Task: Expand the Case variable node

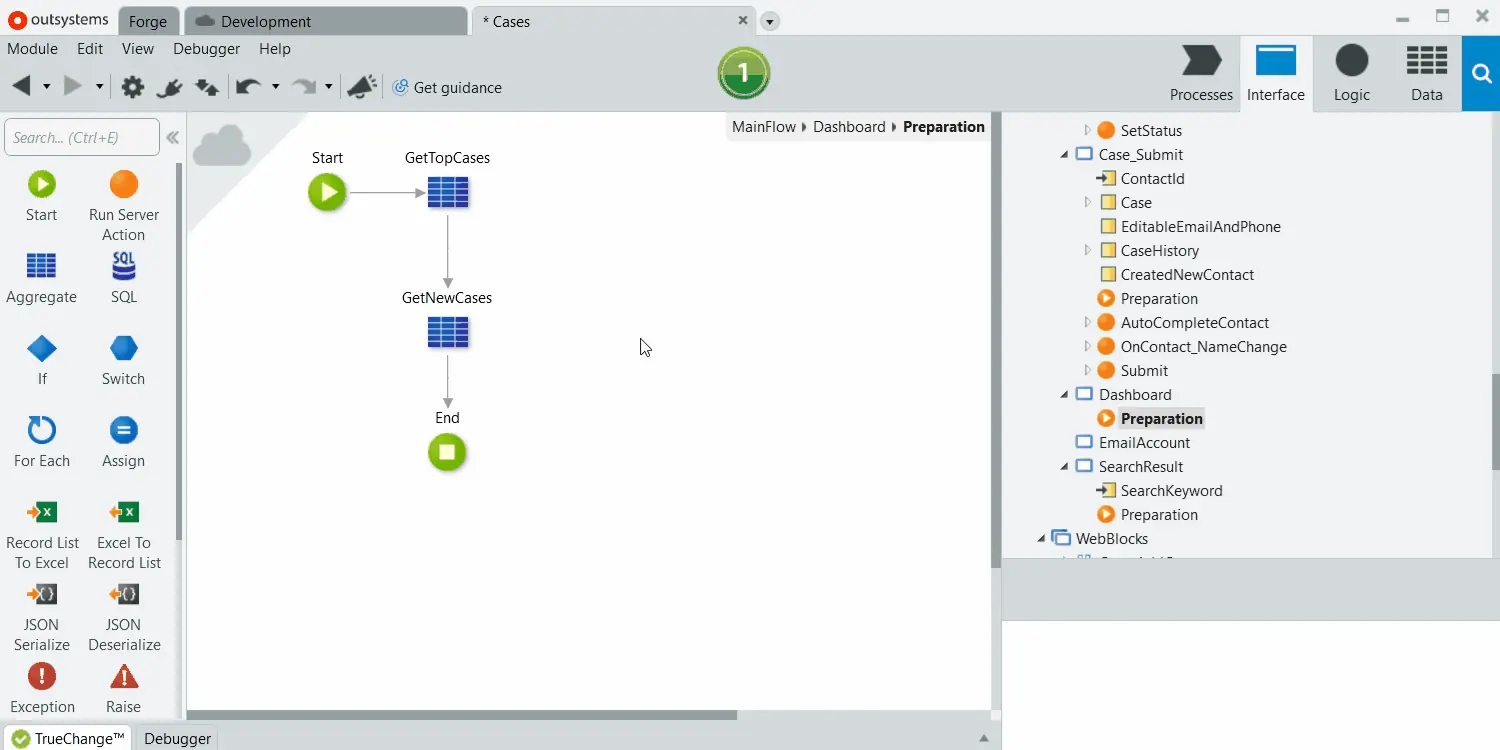Action: coord(1088,202)
